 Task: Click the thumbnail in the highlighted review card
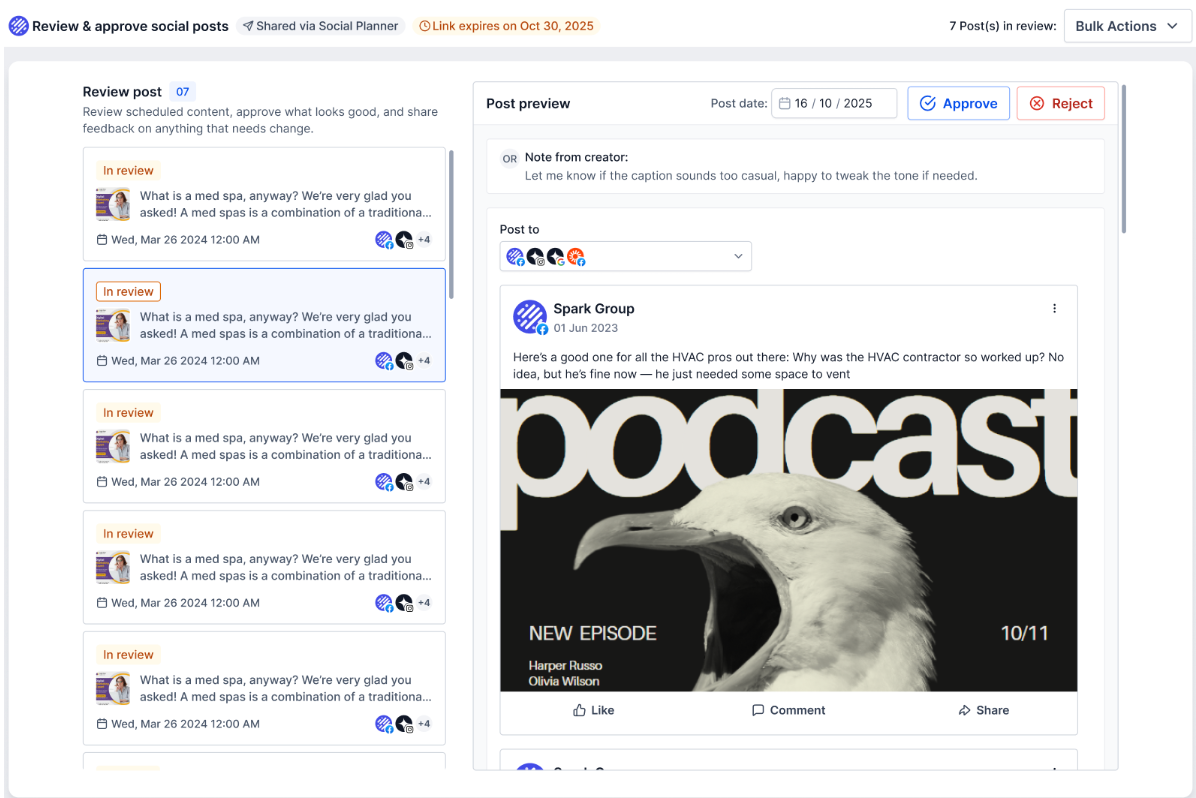[113, 326]
